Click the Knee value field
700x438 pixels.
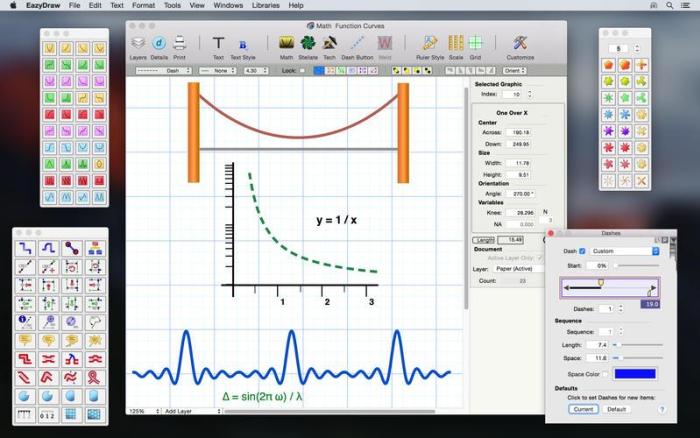[x=520, y=213]
